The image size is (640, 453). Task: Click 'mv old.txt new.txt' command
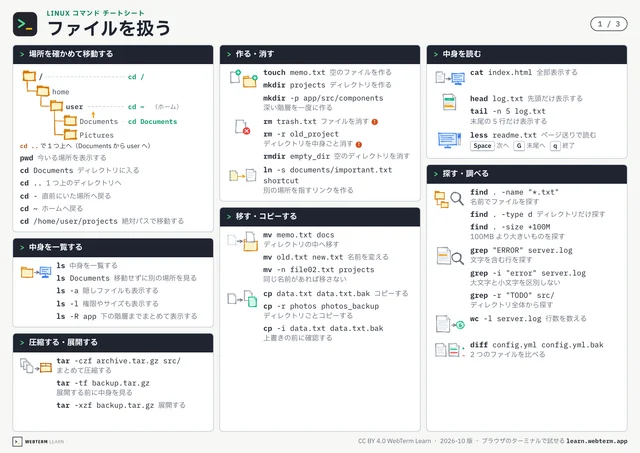(303, 257)
